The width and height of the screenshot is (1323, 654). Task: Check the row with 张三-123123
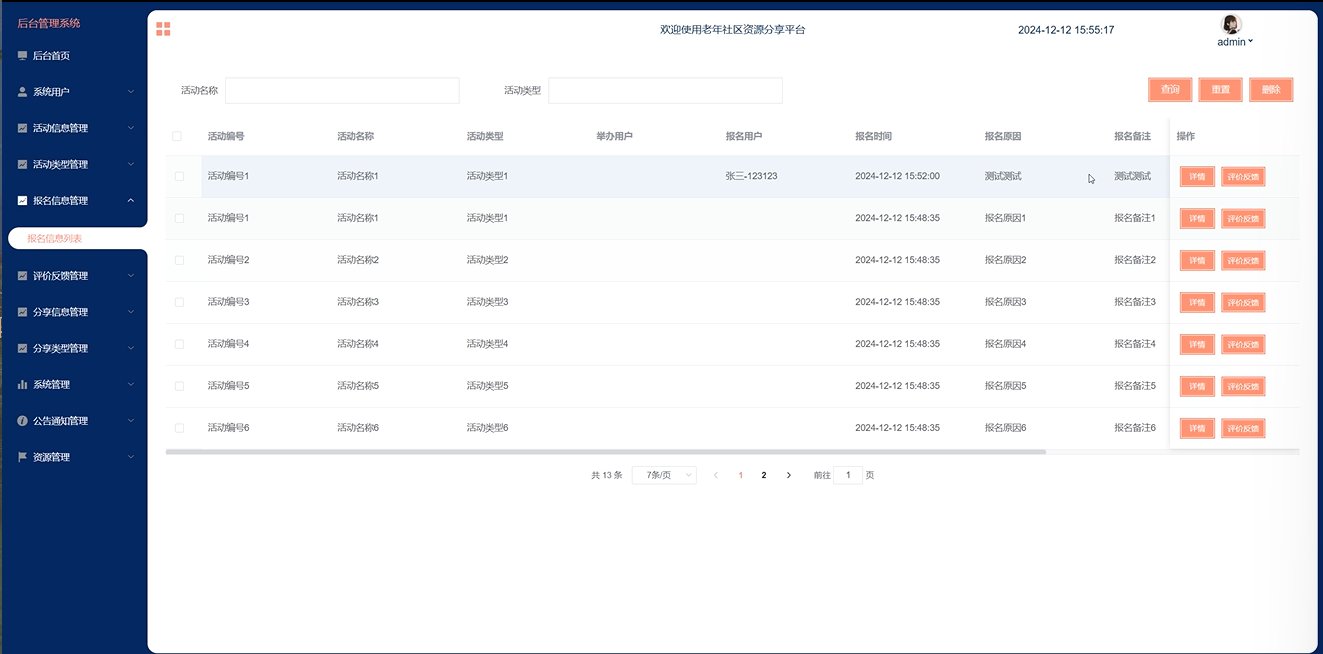180,176
